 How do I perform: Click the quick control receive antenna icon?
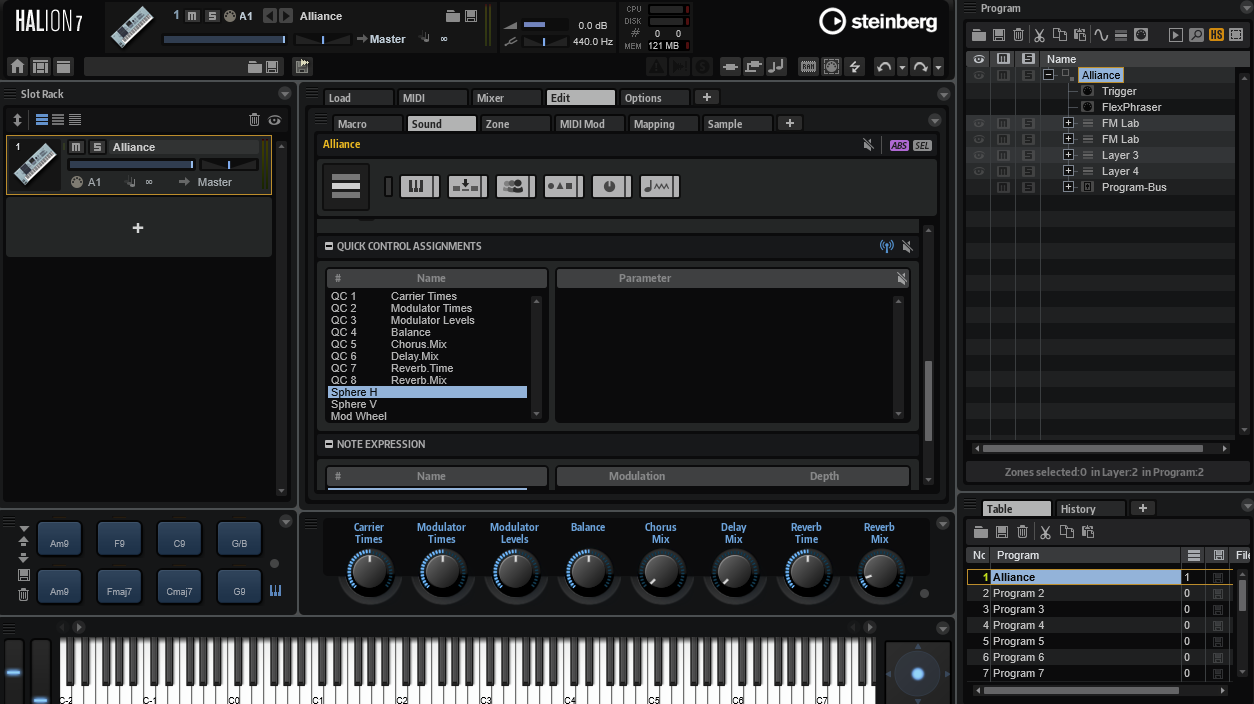click(886, 246)
